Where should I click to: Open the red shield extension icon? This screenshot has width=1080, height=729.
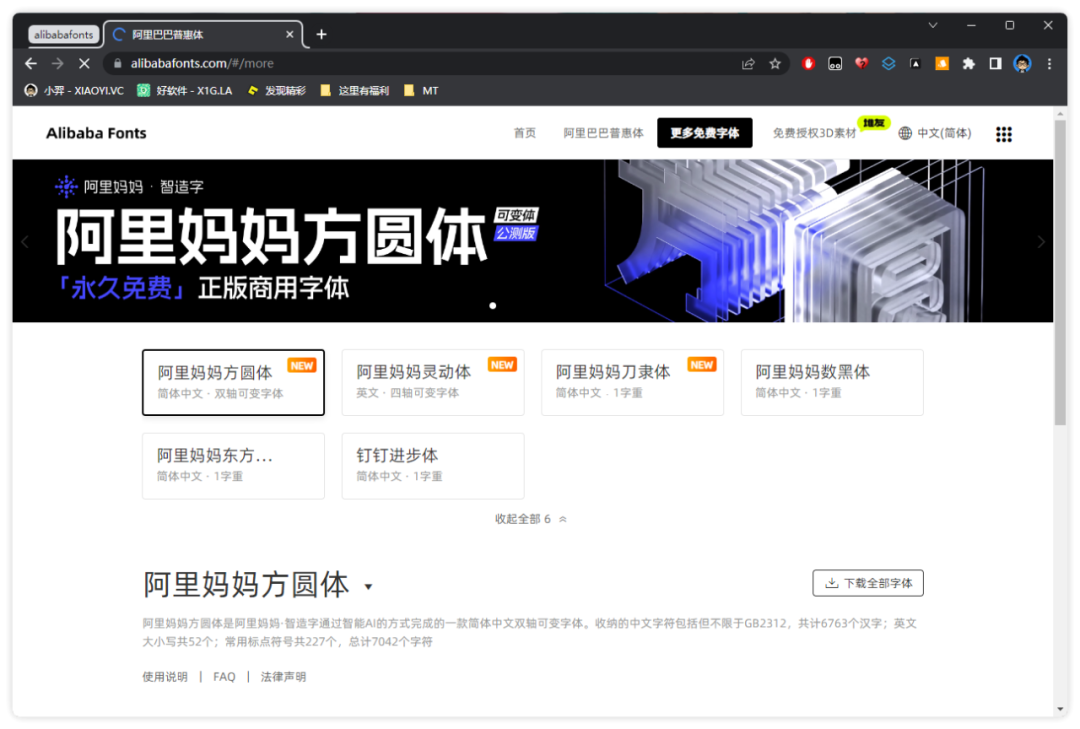[x=808, y=63]
